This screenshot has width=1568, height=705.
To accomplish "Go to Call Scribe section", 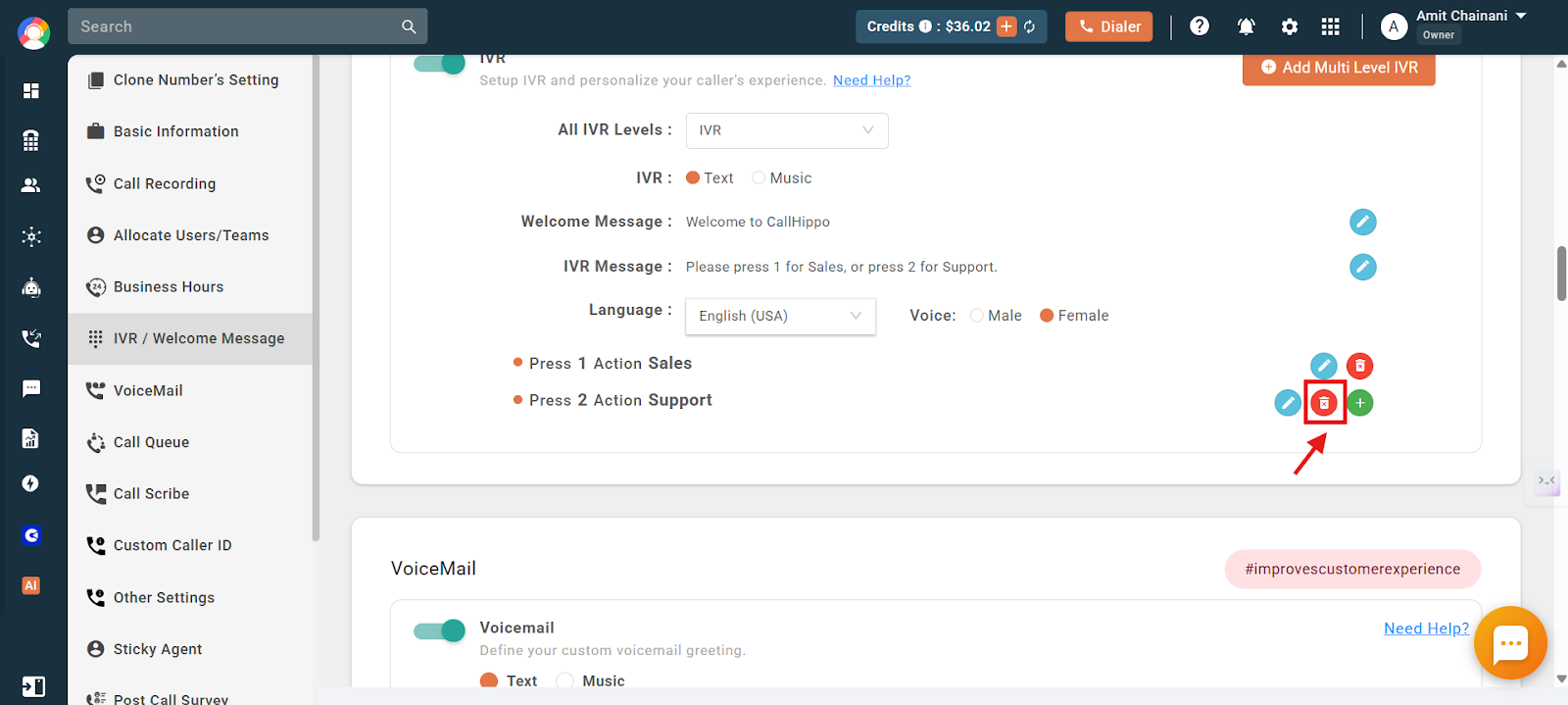I will pos(190,494).
